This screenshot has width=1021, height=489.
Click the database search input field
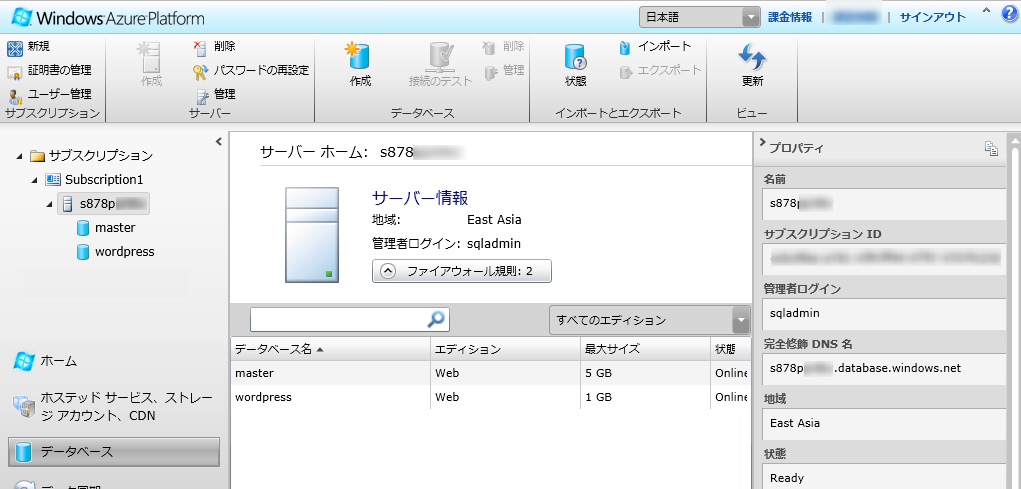tap(338, 319)
